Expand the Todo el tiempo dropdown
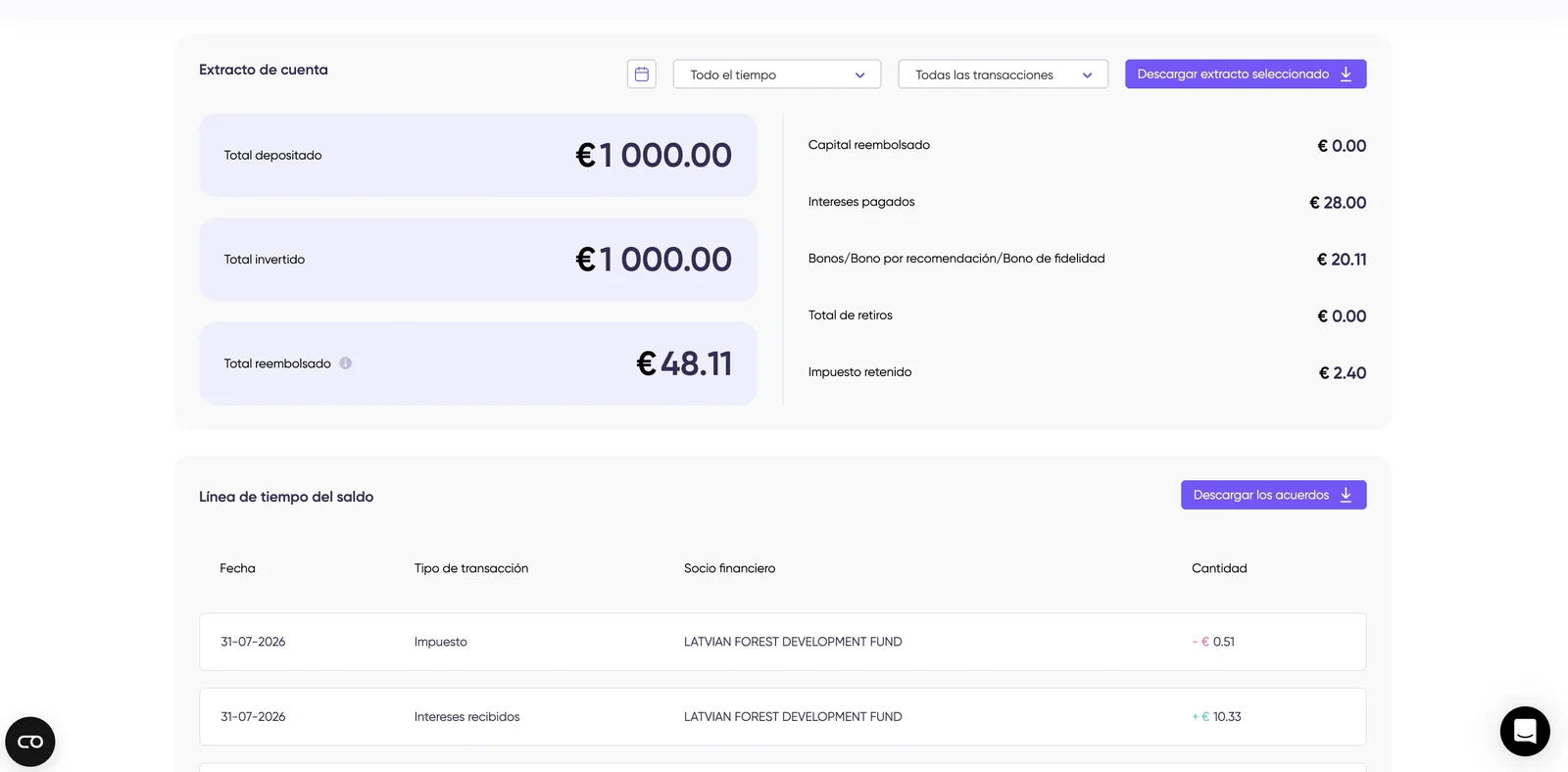 [777, 74]
